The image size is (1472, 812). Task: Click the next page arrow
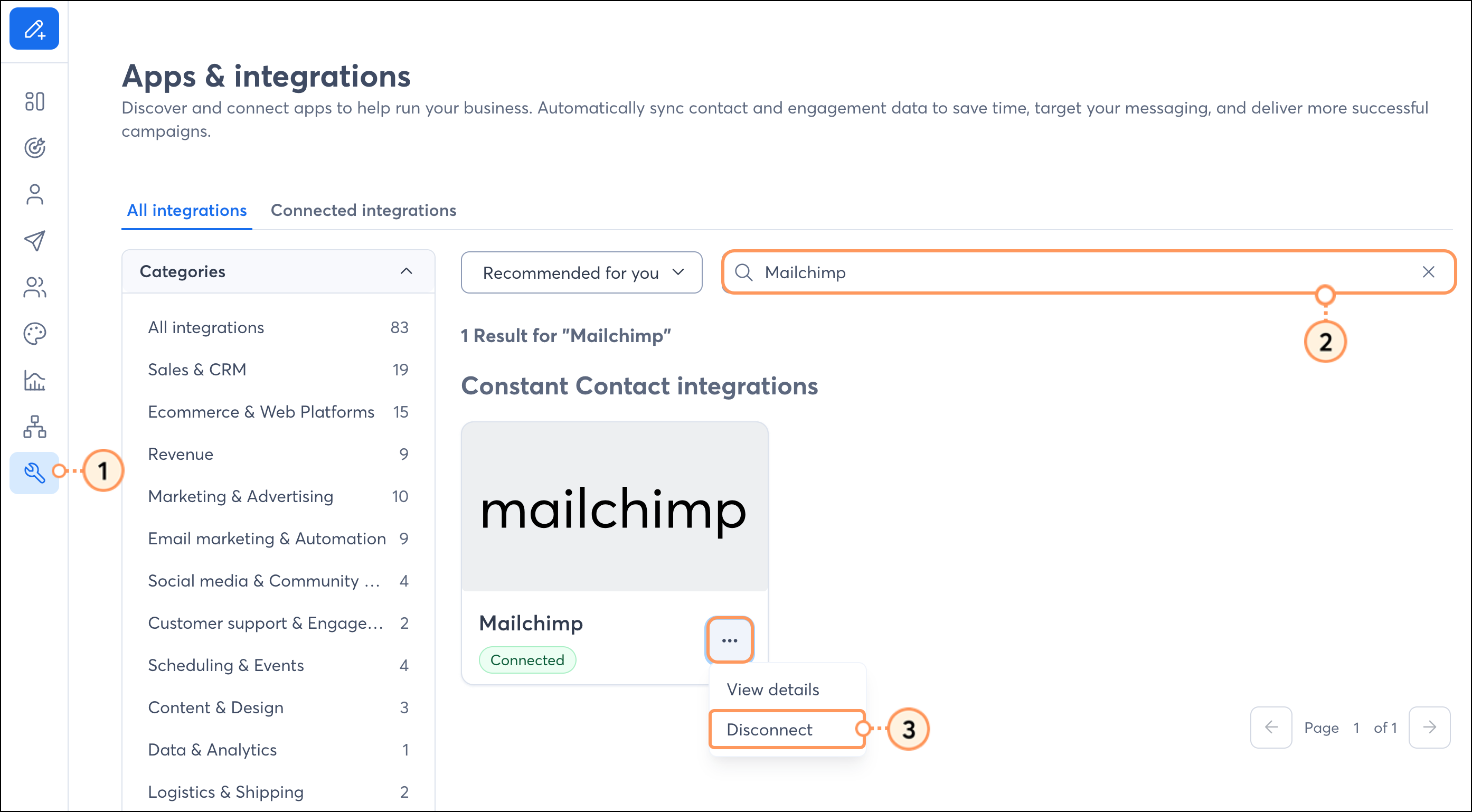(1430, 728)
